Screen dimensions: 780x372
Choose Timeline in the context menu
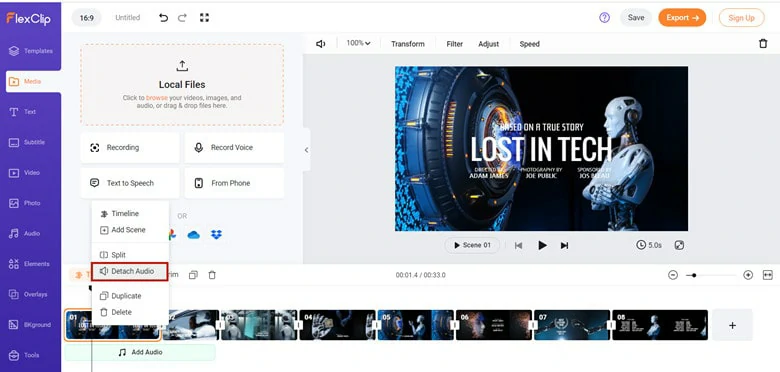120,213
